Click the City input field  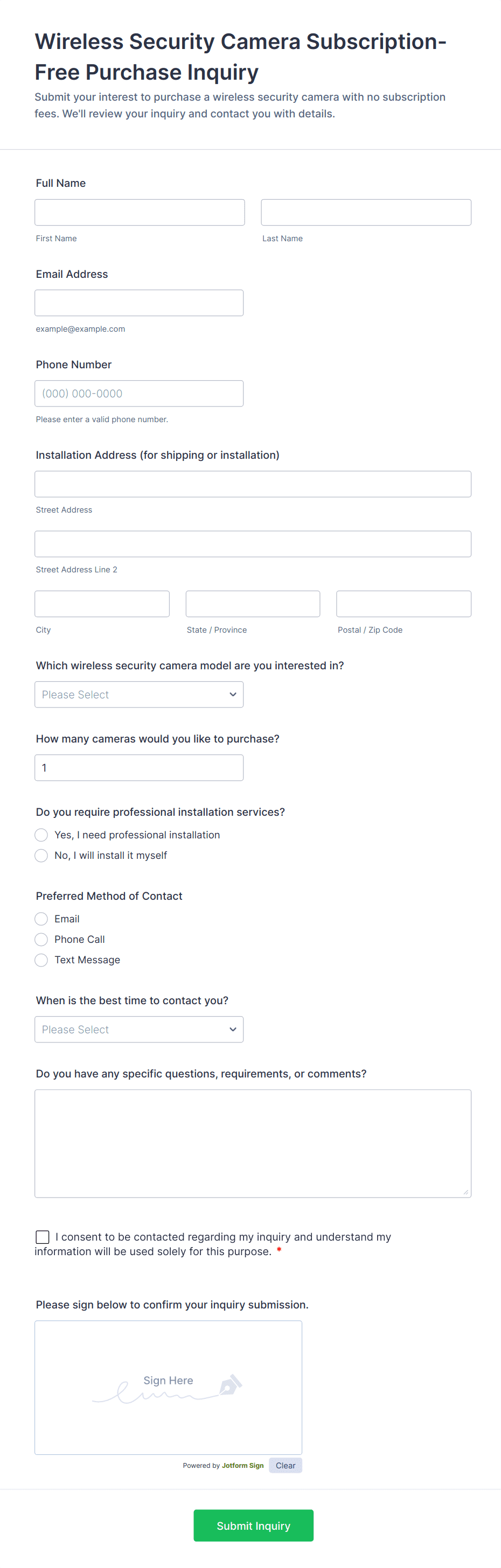click(102, 604)
